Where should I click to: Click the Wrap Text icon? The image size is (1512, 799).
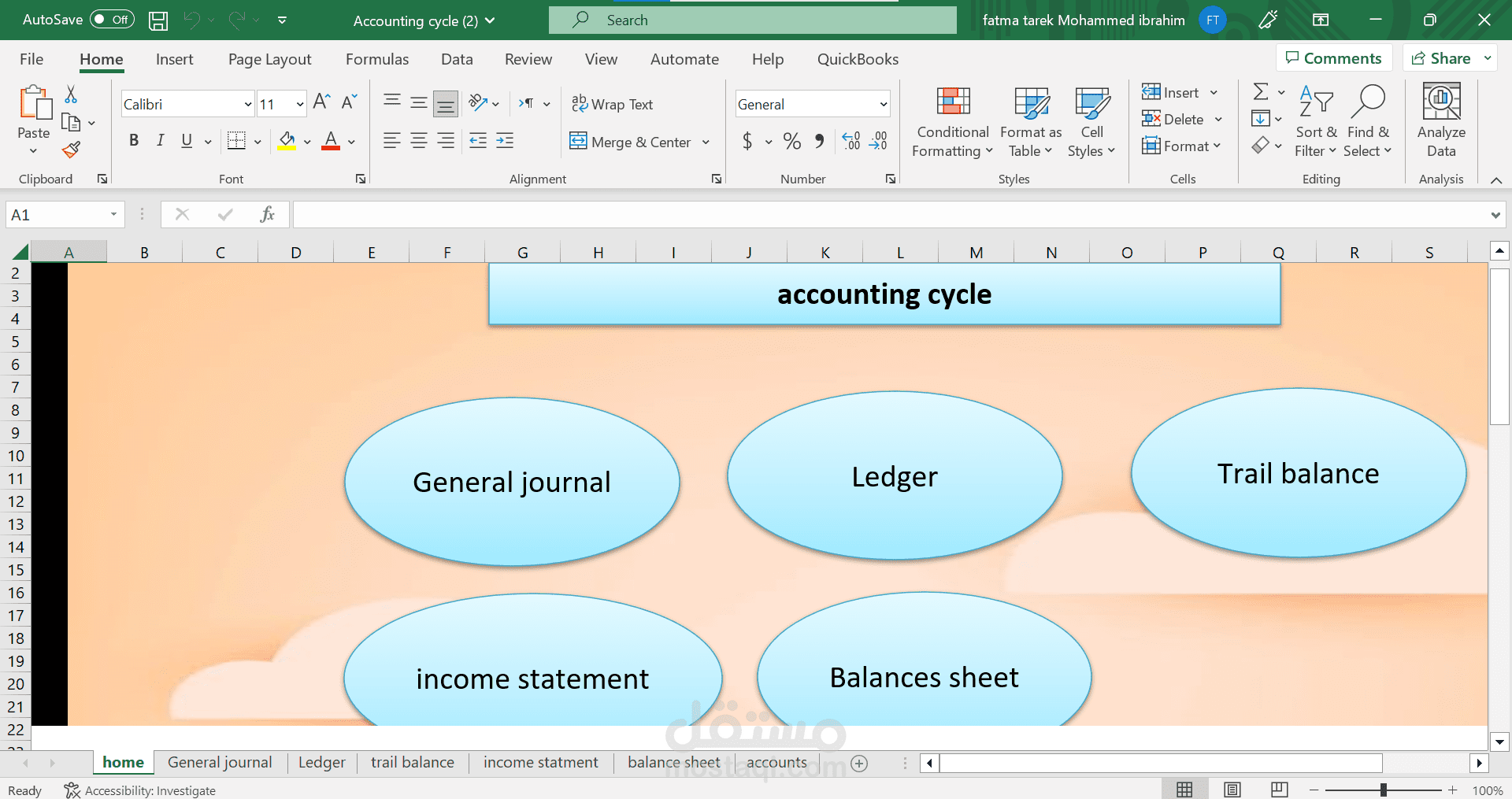coord(580,103)
